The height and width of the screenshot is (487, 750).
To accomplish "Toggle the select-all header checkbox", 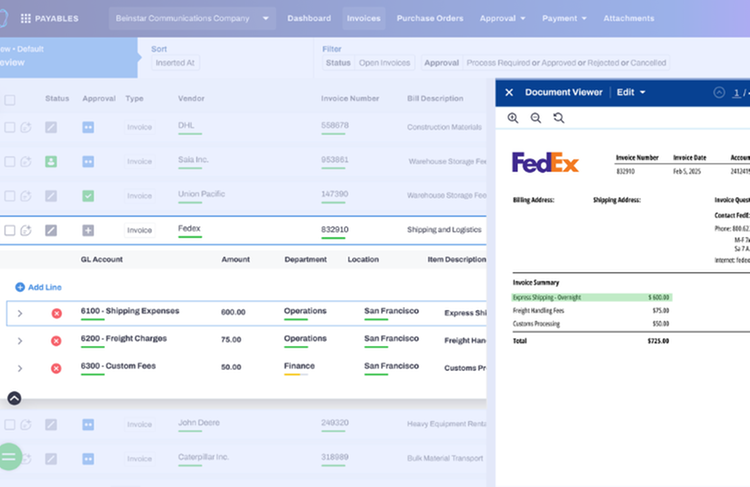I will (x=10, y=100).
